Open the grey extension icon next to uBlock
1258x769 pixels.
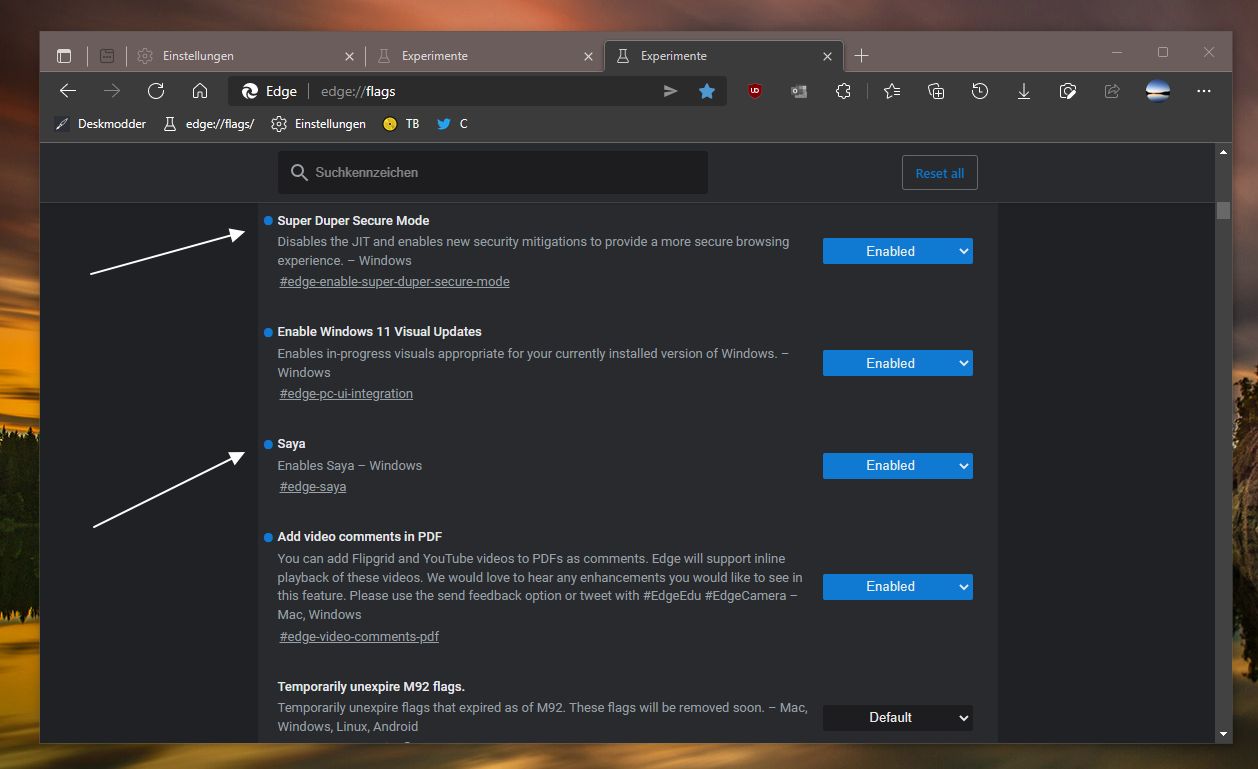click(x=798, y=91)
